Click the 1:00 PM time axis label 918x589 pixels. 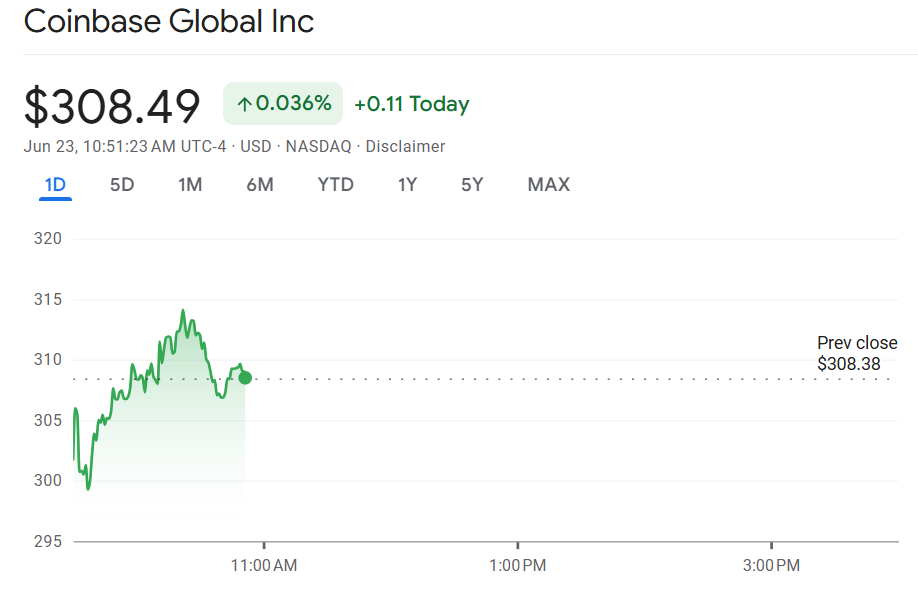(x=517, y=566)
